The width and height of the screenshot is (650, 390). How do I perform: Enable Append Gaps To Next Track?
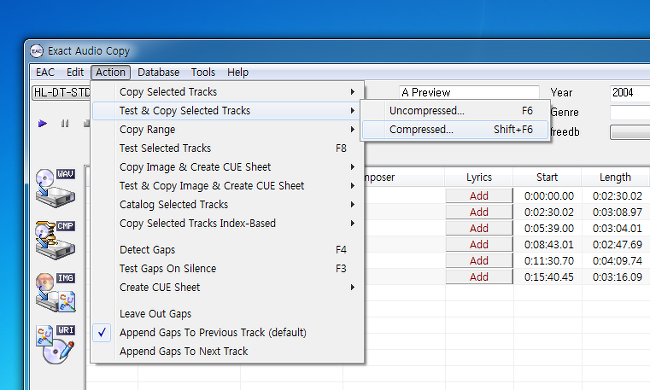click(228, 351)
